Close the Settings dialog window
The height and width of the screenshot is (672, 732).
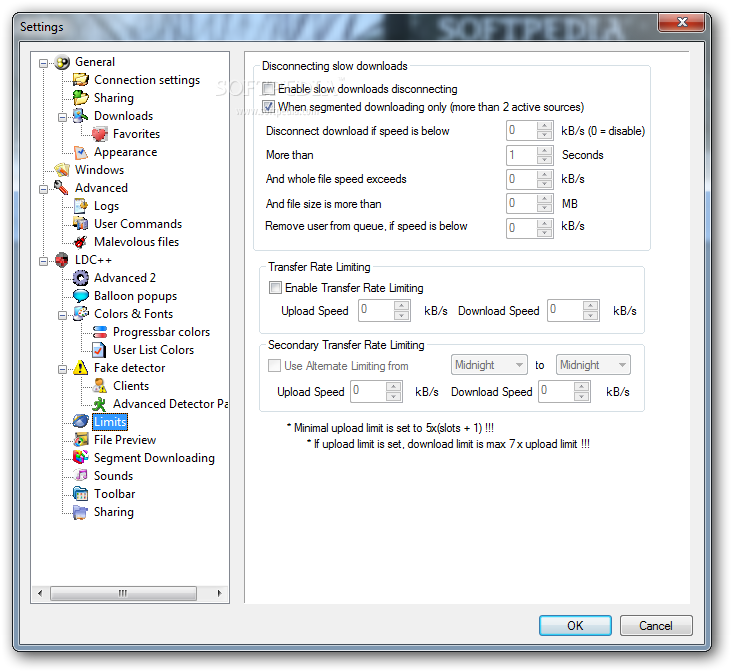(682, 22)
